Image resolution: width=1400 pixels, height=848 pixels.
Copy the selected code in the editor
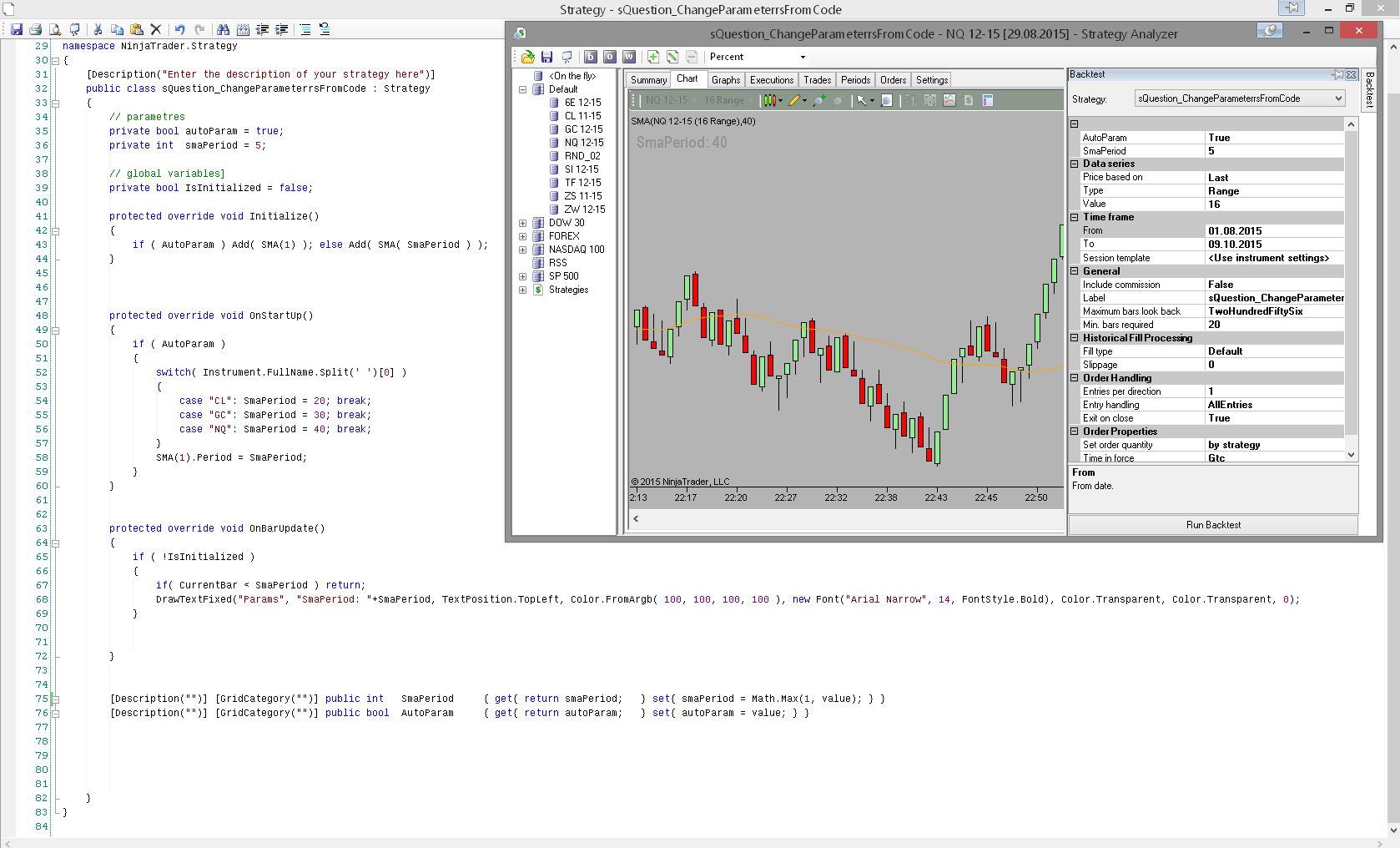point(117,29)
